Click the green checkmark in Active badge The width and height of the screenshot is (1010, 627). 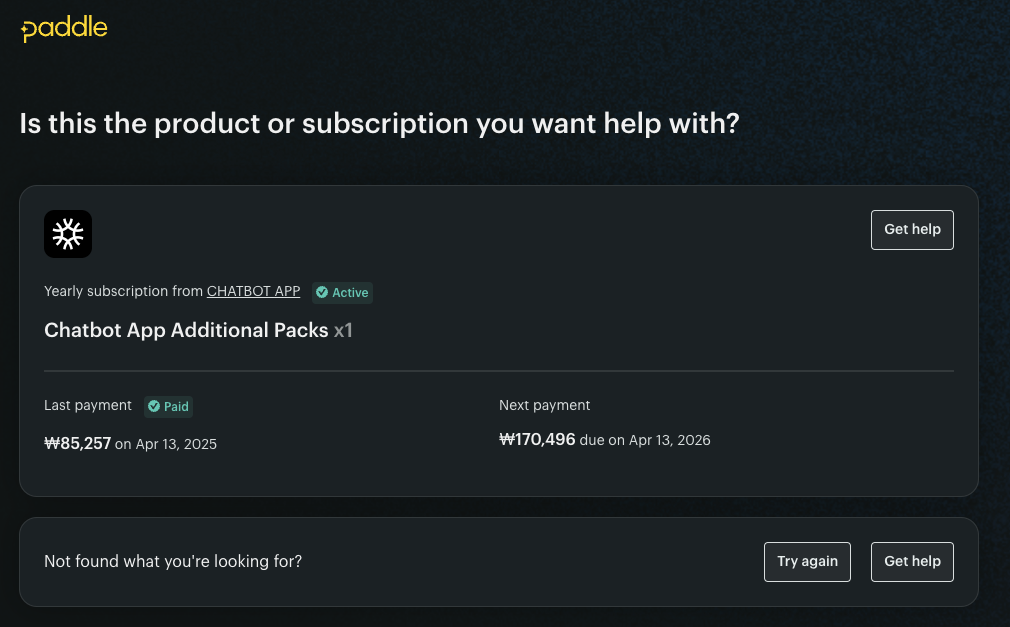pyautogui.click(x=322, y=292)
